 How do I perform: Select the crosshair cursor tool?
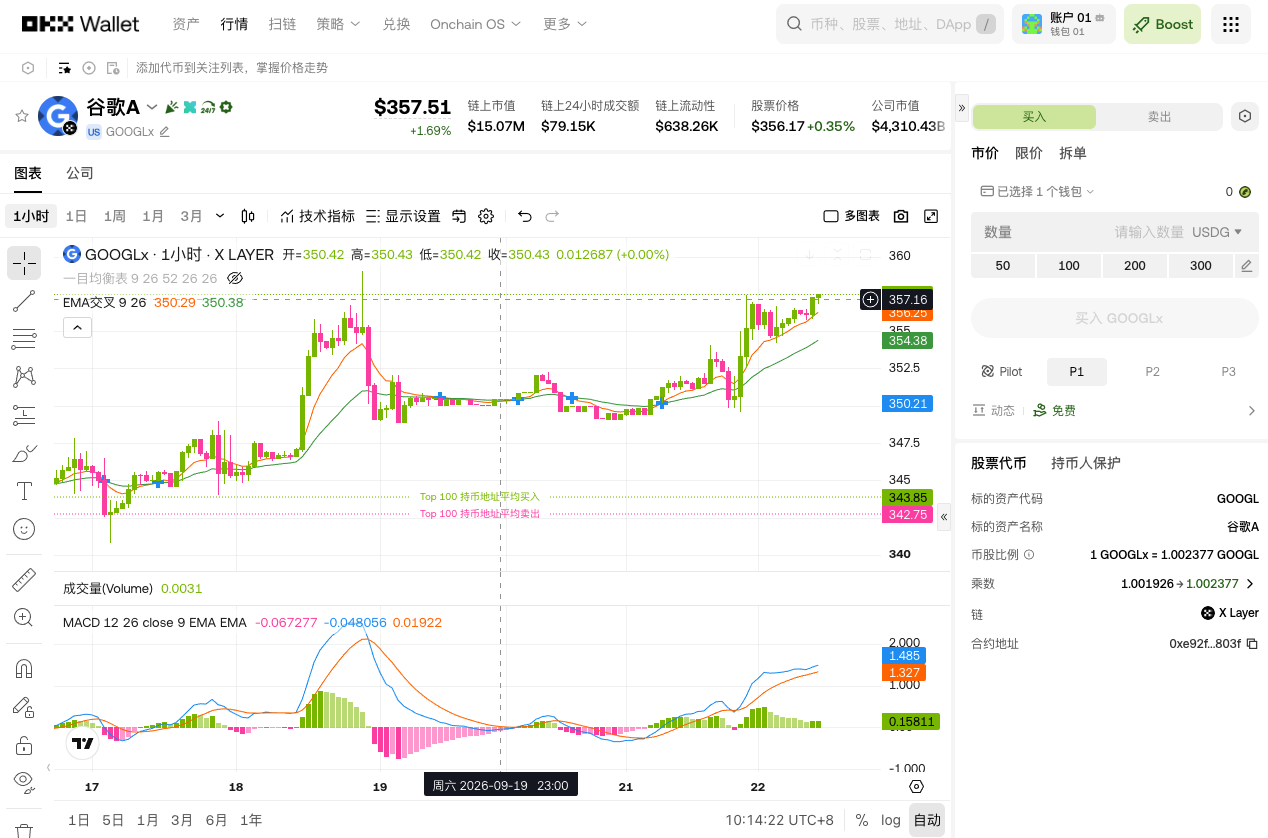tap(24, 263)
